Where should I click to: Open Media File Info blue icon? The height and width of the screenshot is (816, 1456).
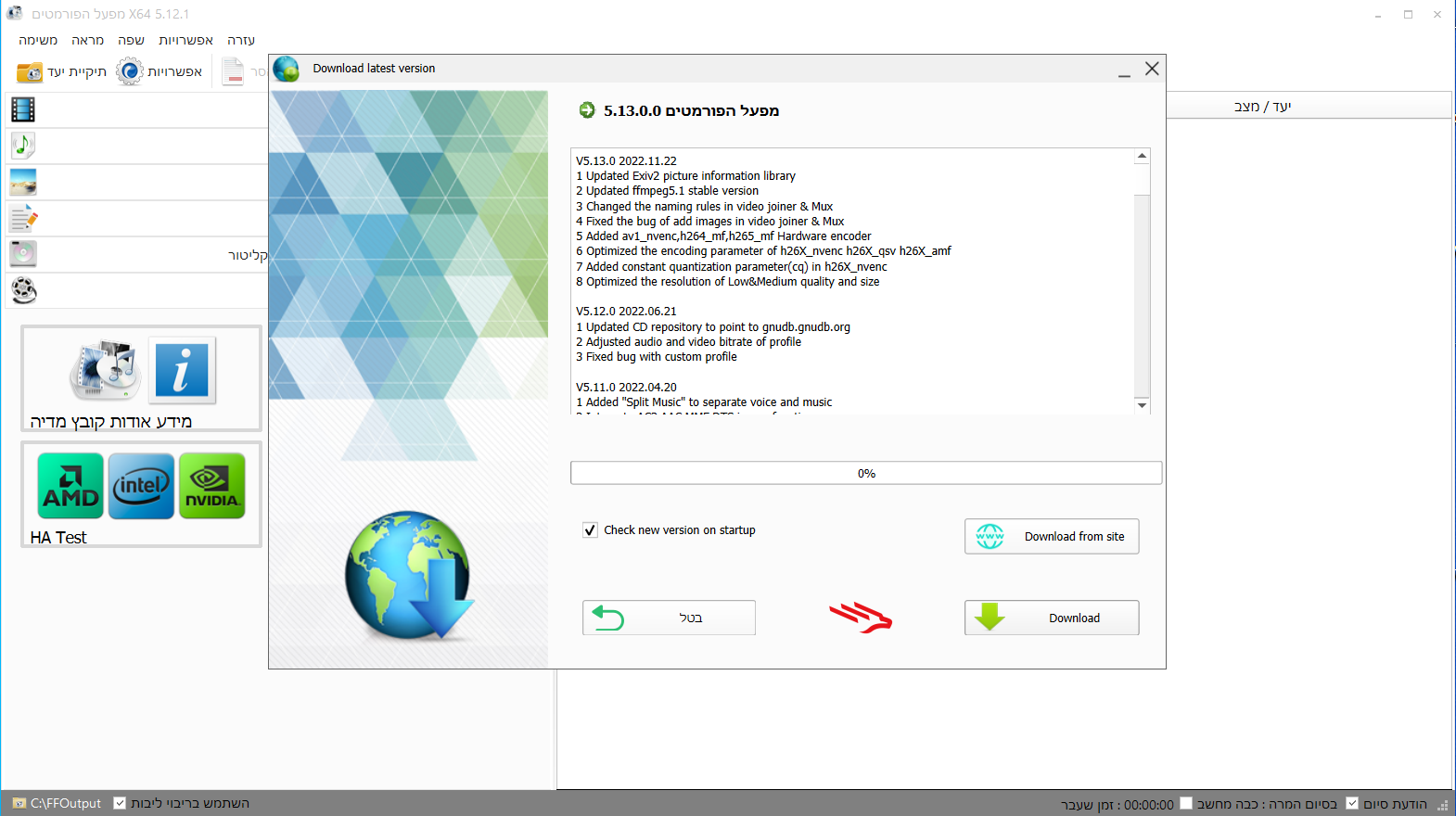[x=182, y=370]
